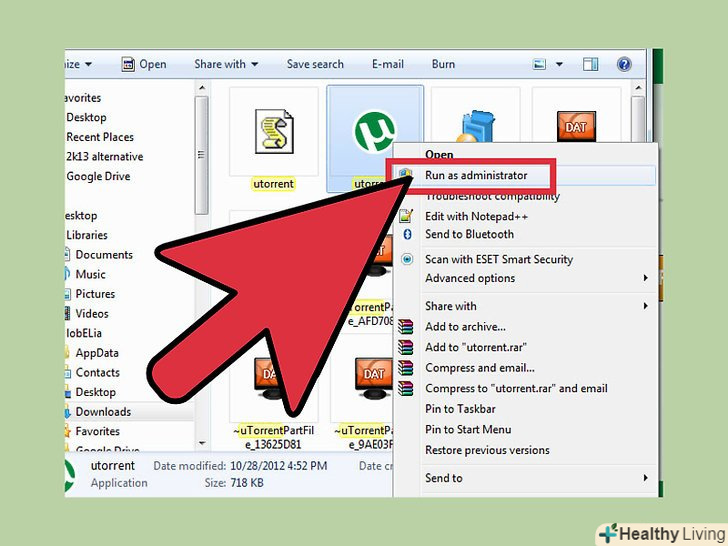Expand the Share with submenu arrow
Screen dimensions: 728x546
pyautogui.click(x=645, y=306)
